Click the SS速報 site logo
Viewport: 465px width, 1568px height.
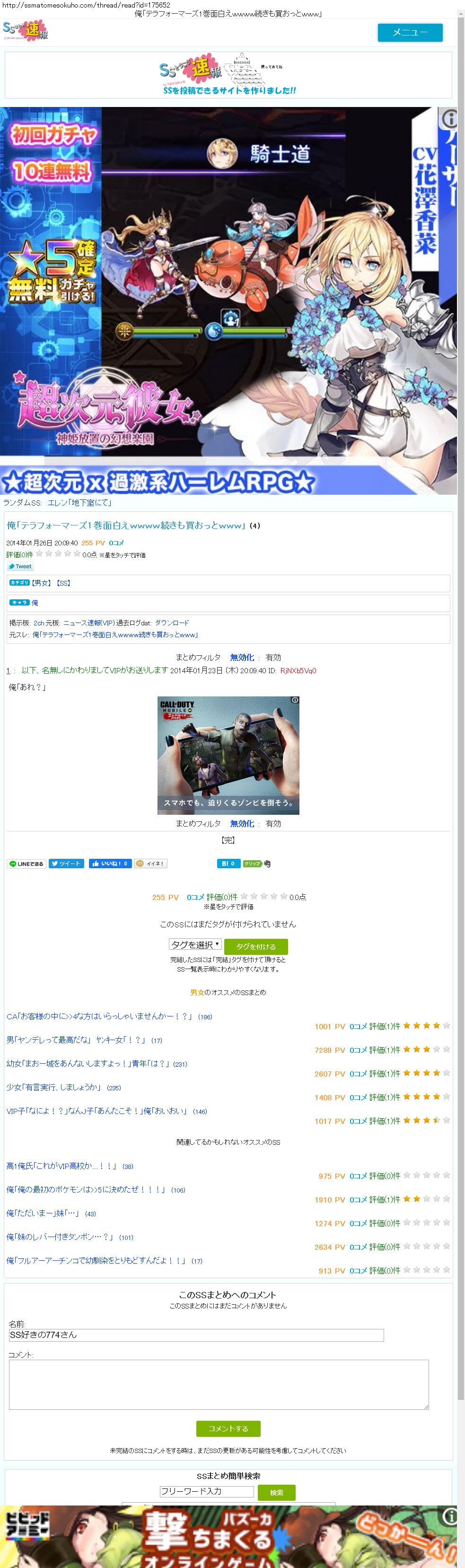click(x=26, y=30)
